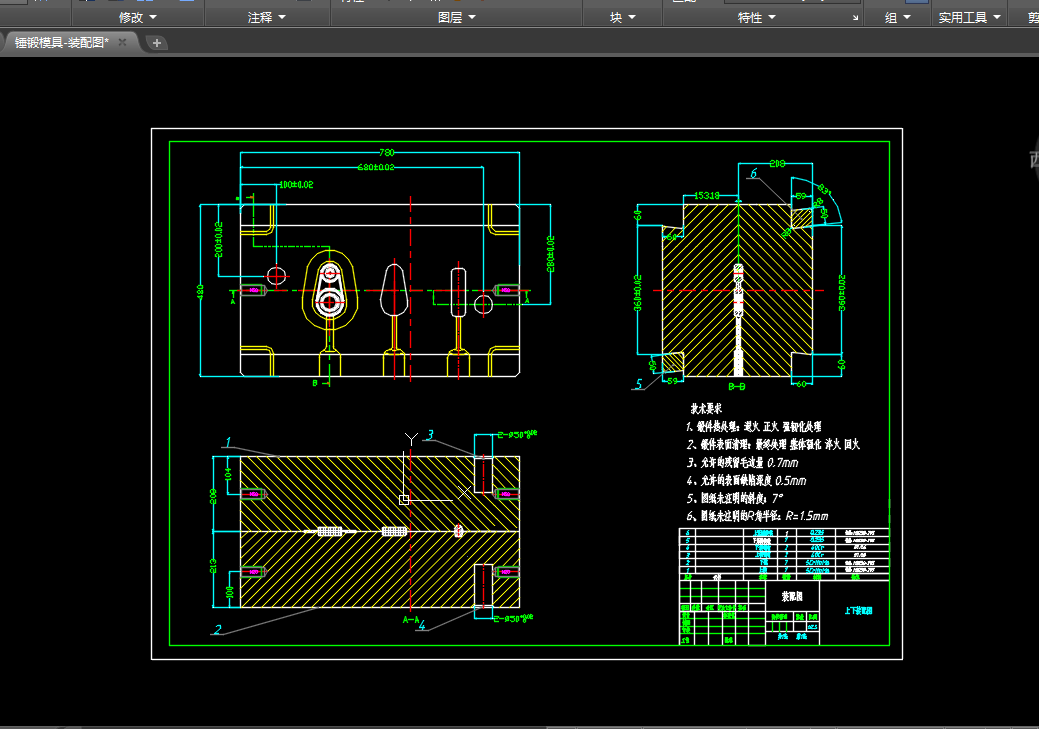Select the 技术要求 heading text
This screenshot has width=1039, height=729.
(706, 409)
